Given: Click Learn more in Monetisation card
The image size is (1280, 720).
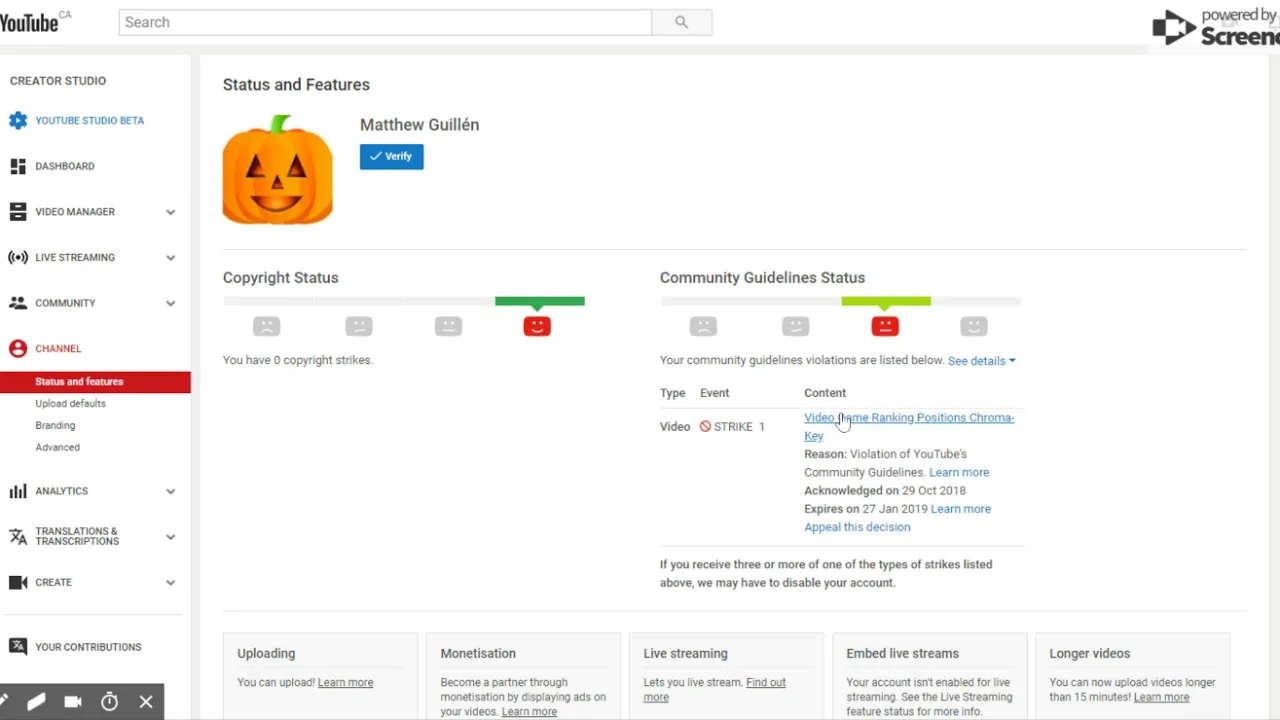Looking at the screenshot, I should coord(529,712).
